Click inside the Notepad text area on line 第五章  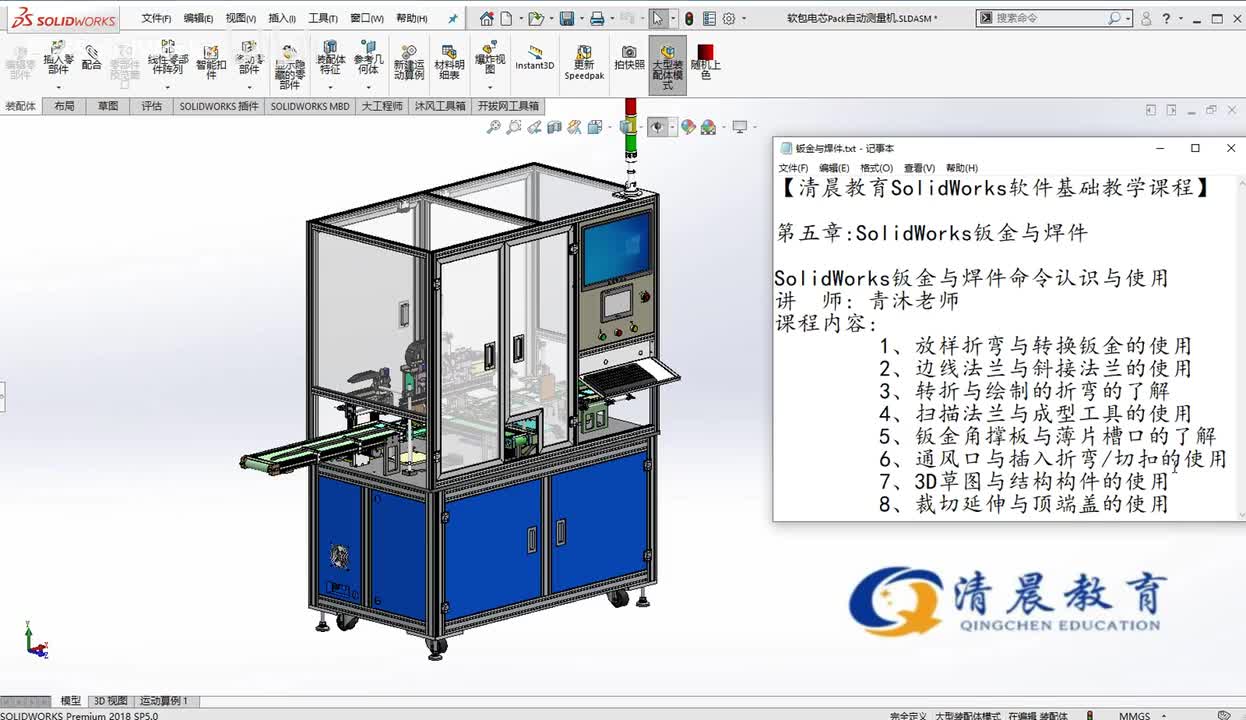[931, 233]
